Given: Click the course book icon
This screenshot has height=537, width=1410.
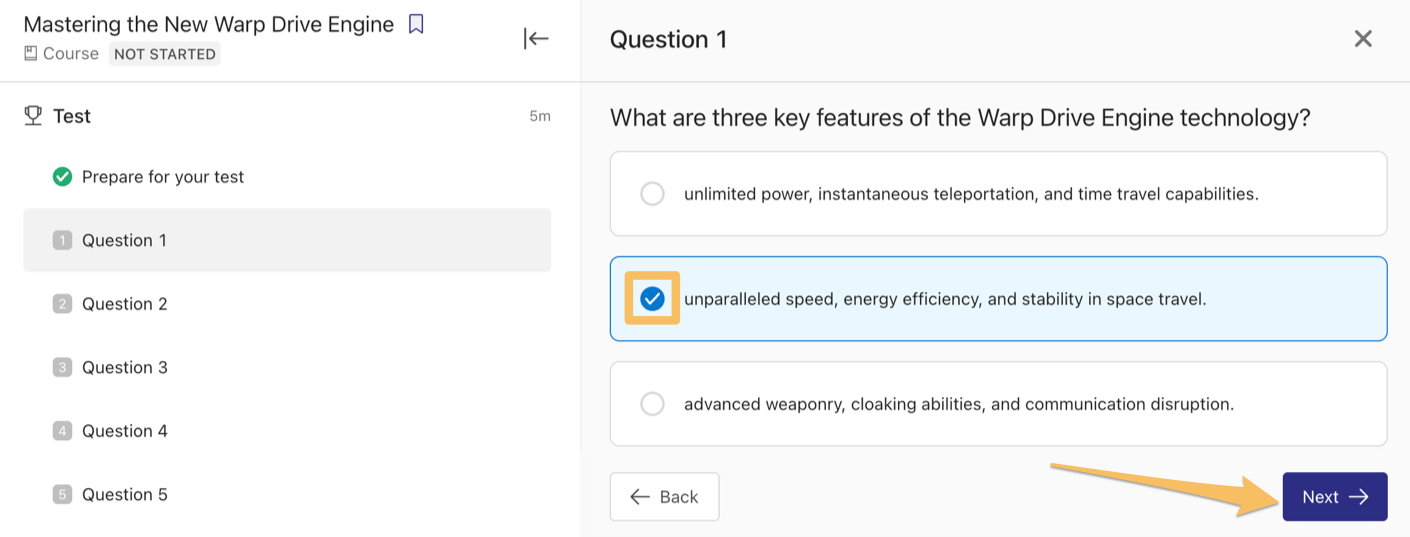Looking at the screenshot, I should [31, 54].
